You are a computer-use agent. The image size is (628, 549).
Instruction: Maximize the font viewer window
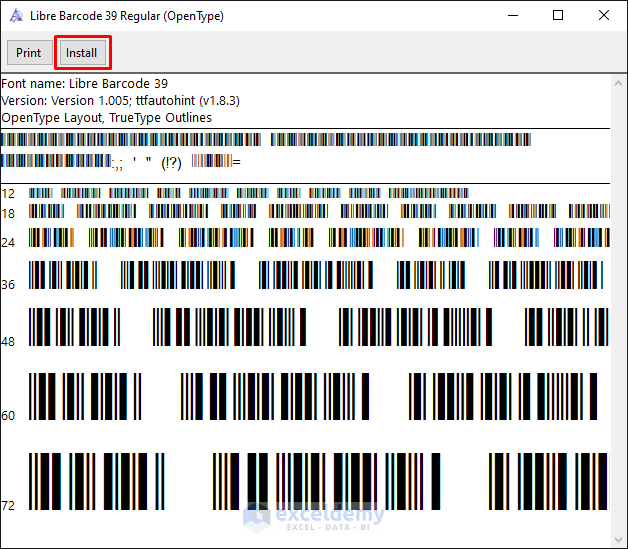[558, 15]
